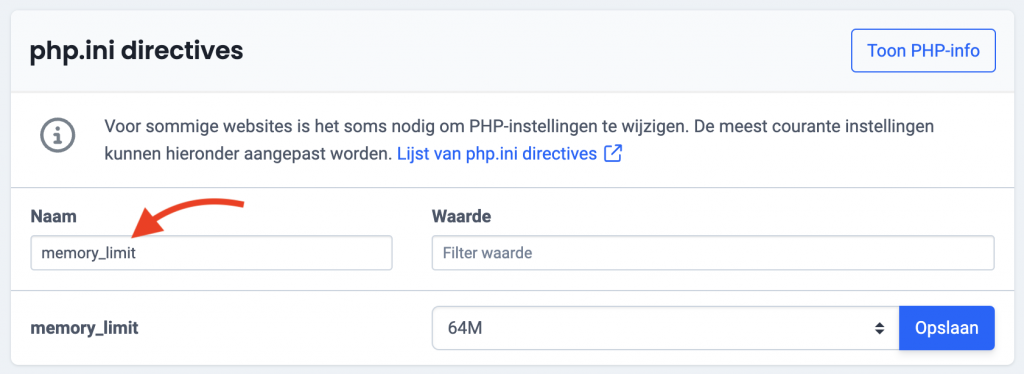The height and width of the screenshot is (374, 1024).
Task: Click the white header bar beside the title
Action: pos(546,51)
